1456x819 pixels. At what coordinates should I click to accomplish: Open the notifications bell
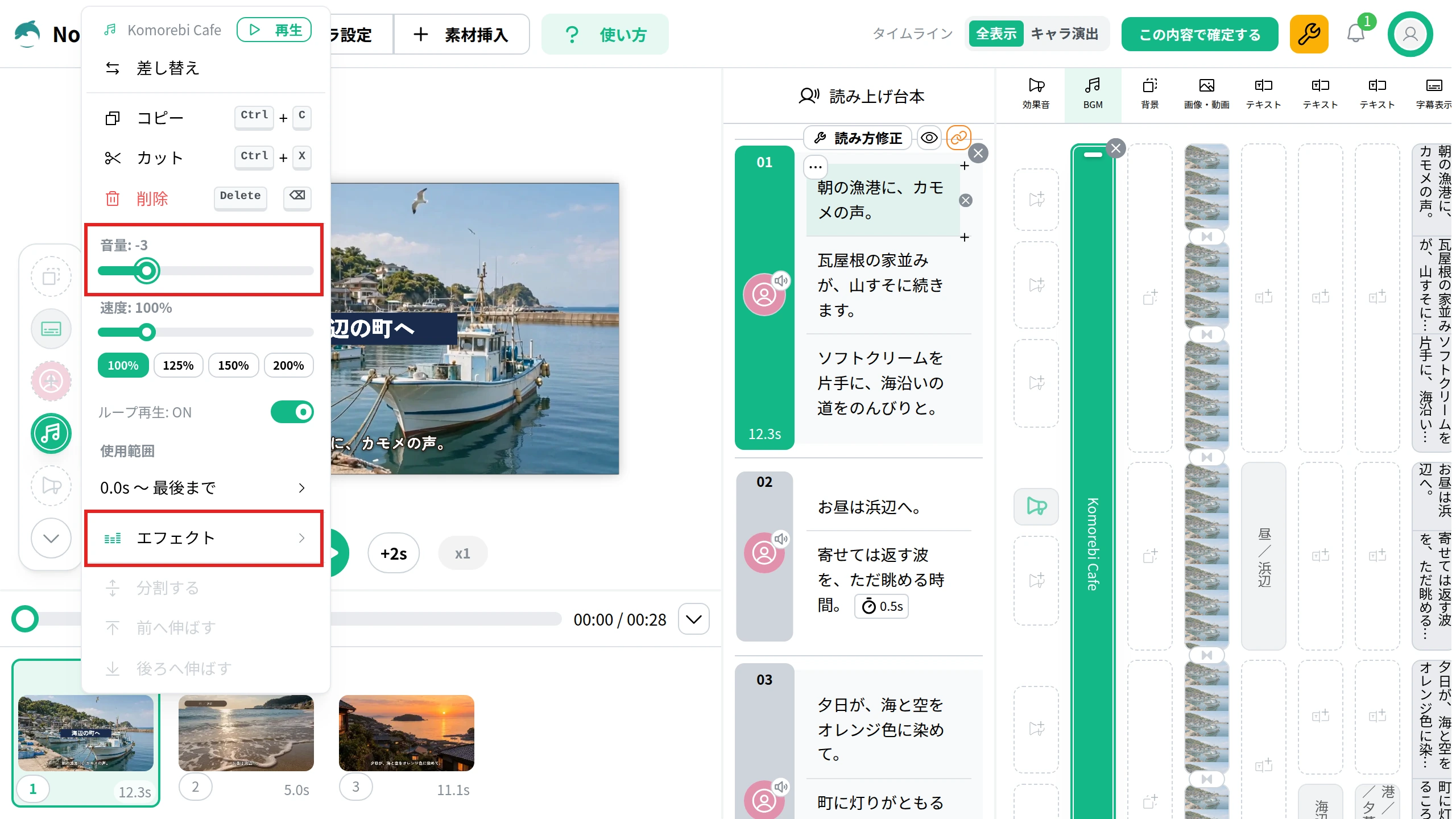pos(1356,34)
